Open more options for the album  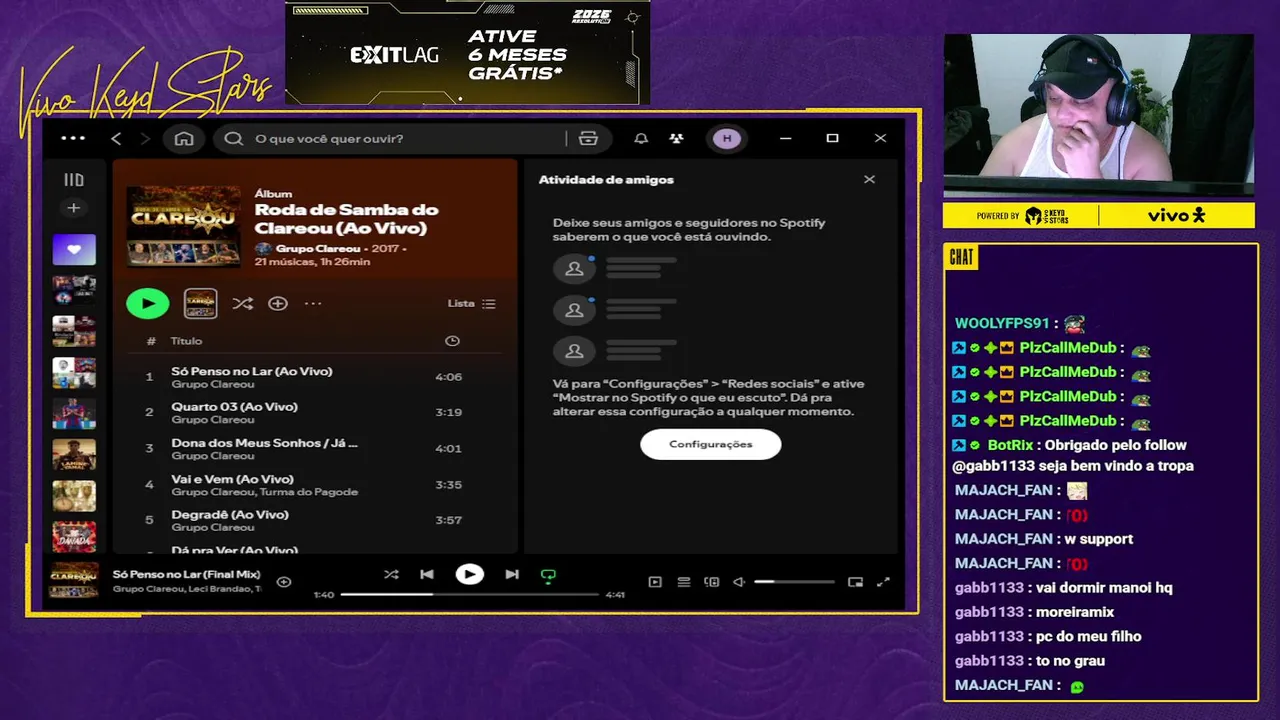pyautogui.click(x=313, y=303)
